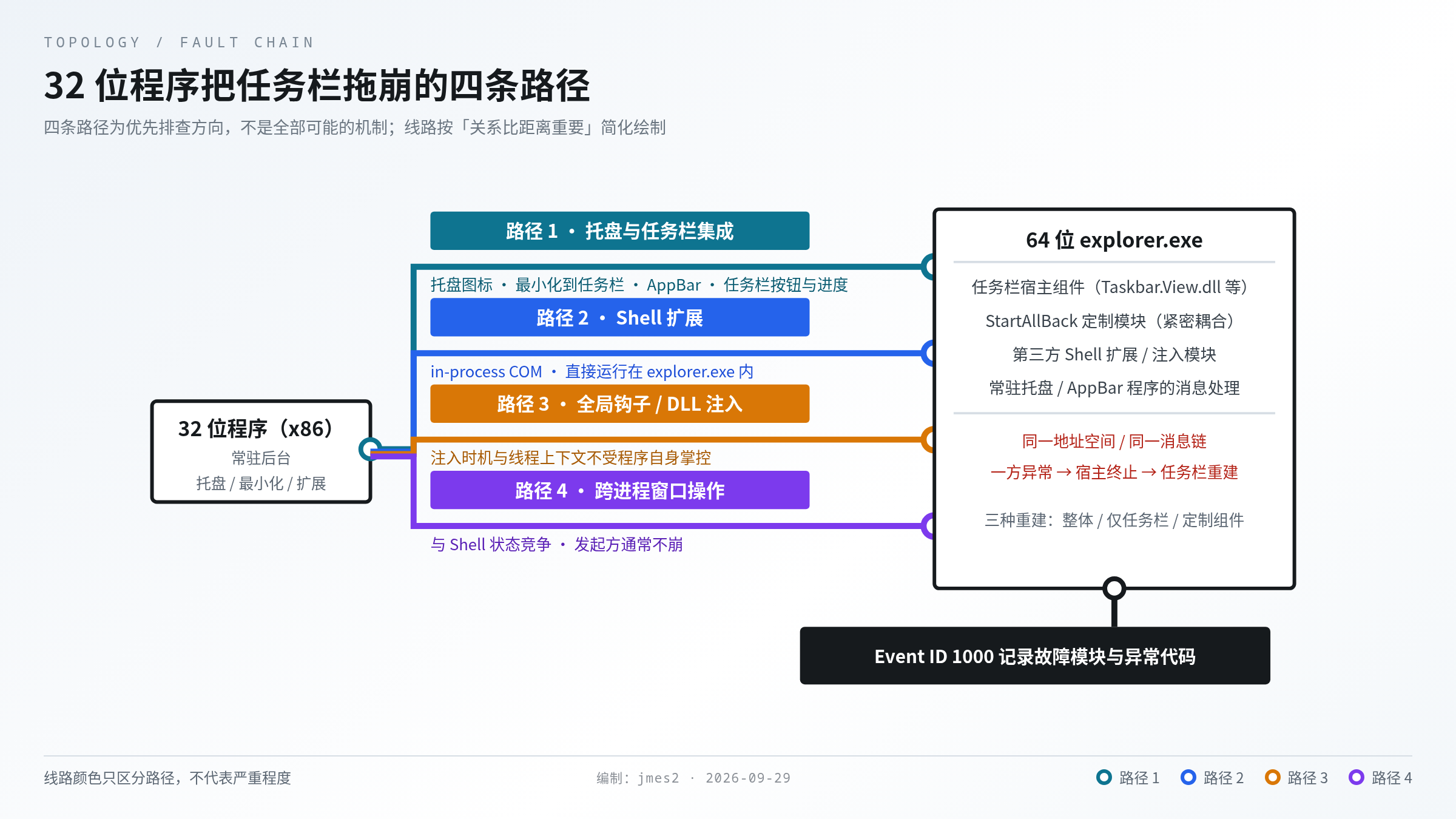The width and height of the screenshot is (1456, 819).
Task: Click the blue caption in-process COM · 直接运行在 explorer.exe 内
Action: click(x=592, y=371)
